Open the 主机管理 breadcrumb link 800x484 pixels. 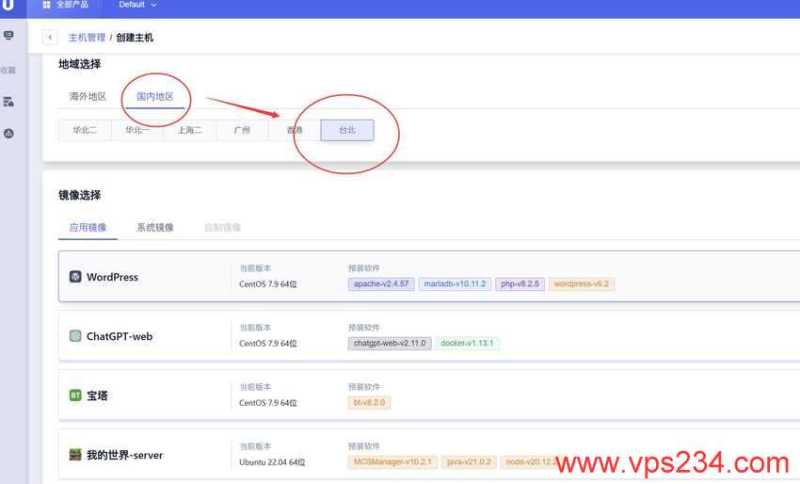[85, 38]
